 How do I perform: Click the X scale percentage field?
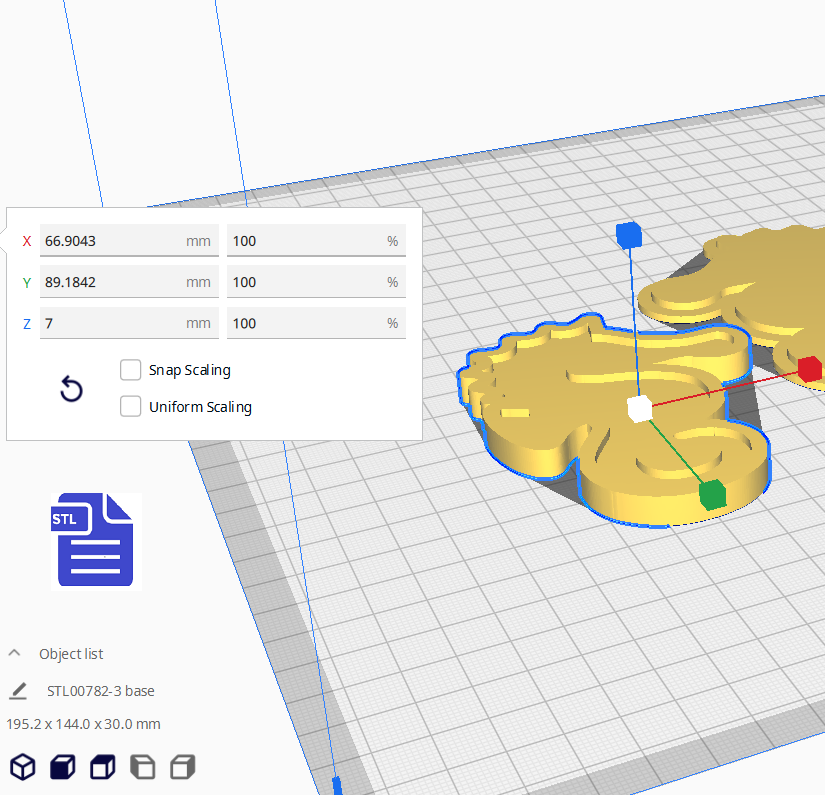305,241
